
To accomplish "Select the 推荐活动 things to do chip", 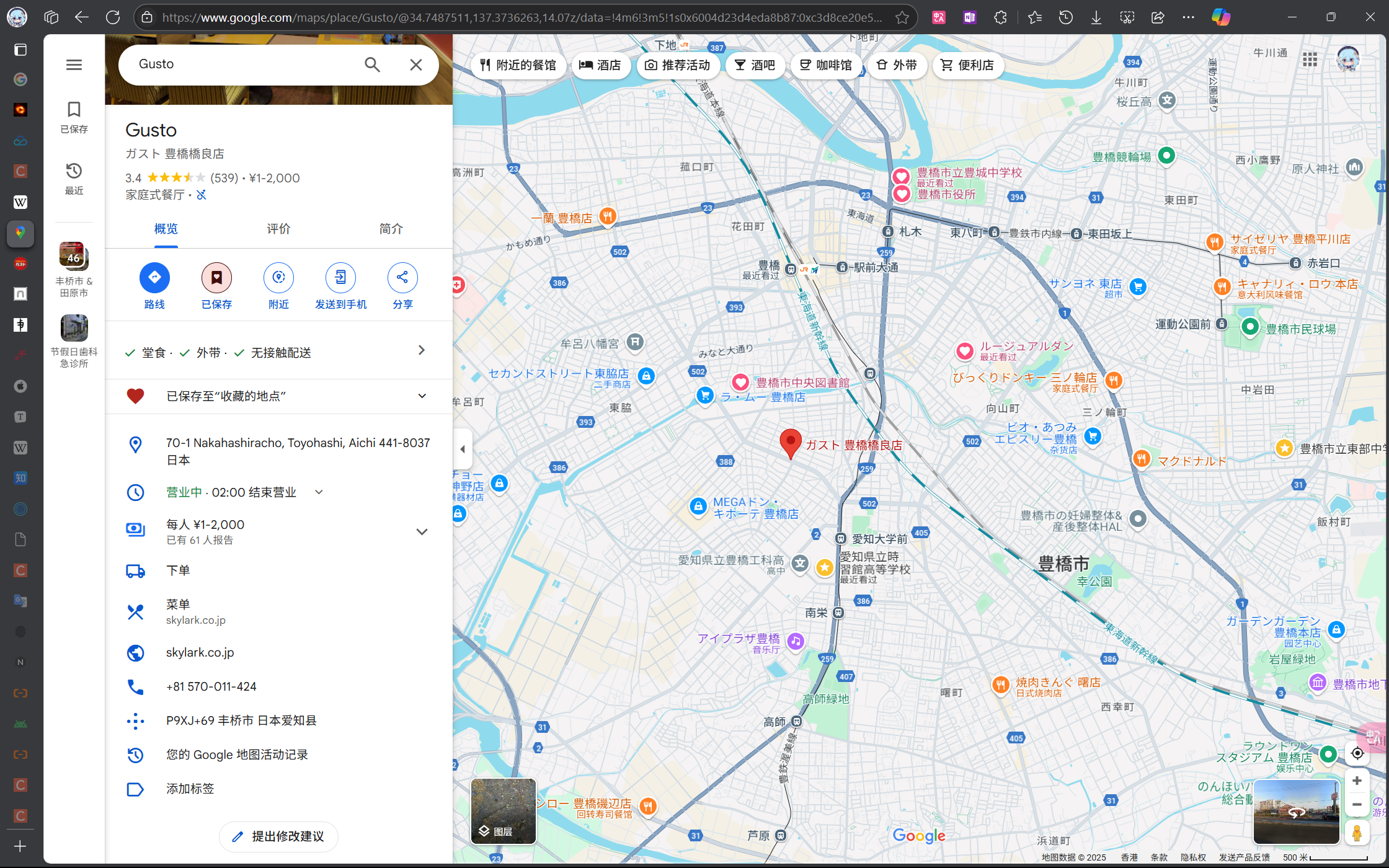I will click(x=677, y=65).
